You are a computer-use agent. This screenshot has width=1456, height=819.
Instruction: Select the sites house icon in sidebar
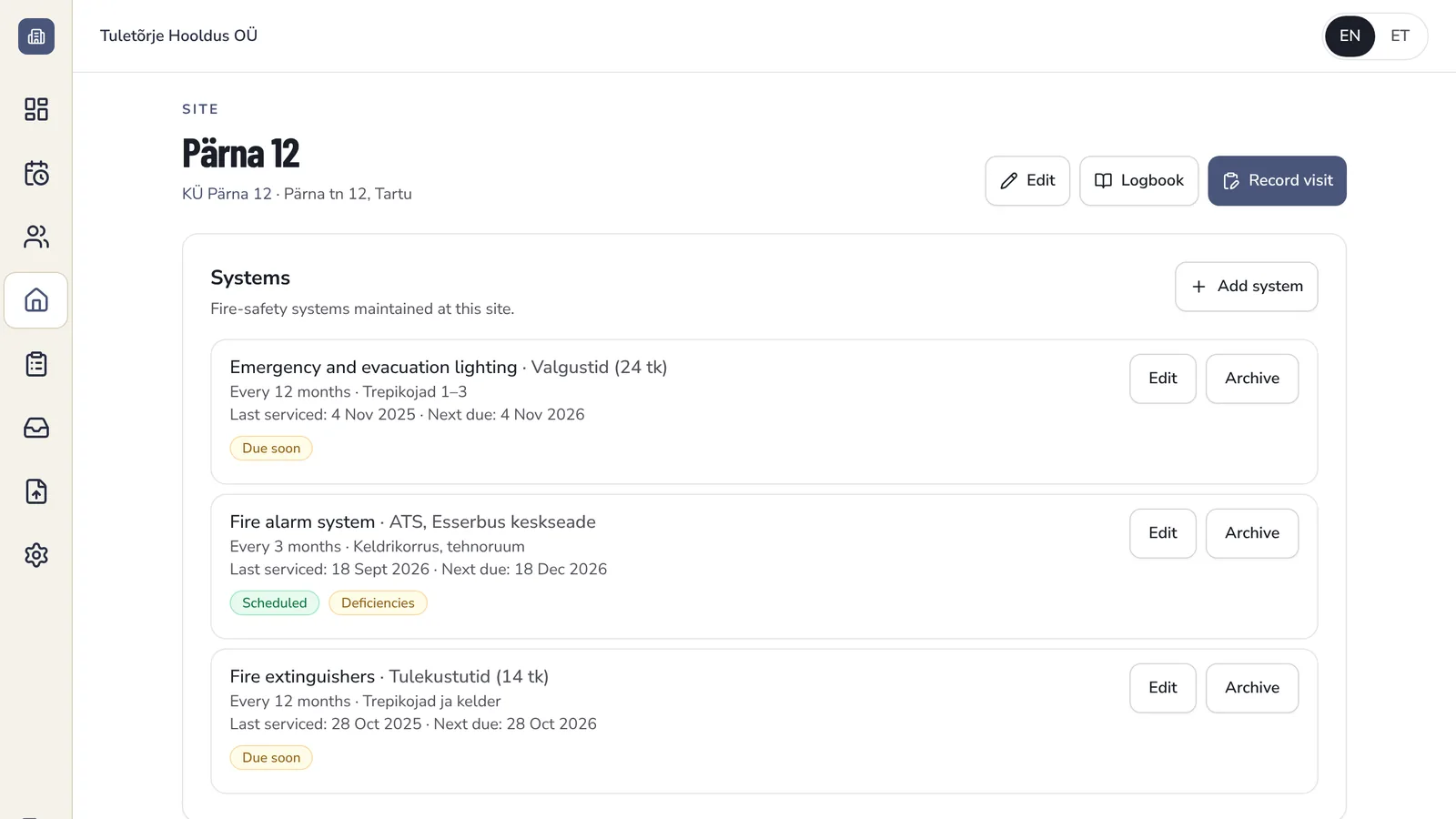(x=36, y=300)
